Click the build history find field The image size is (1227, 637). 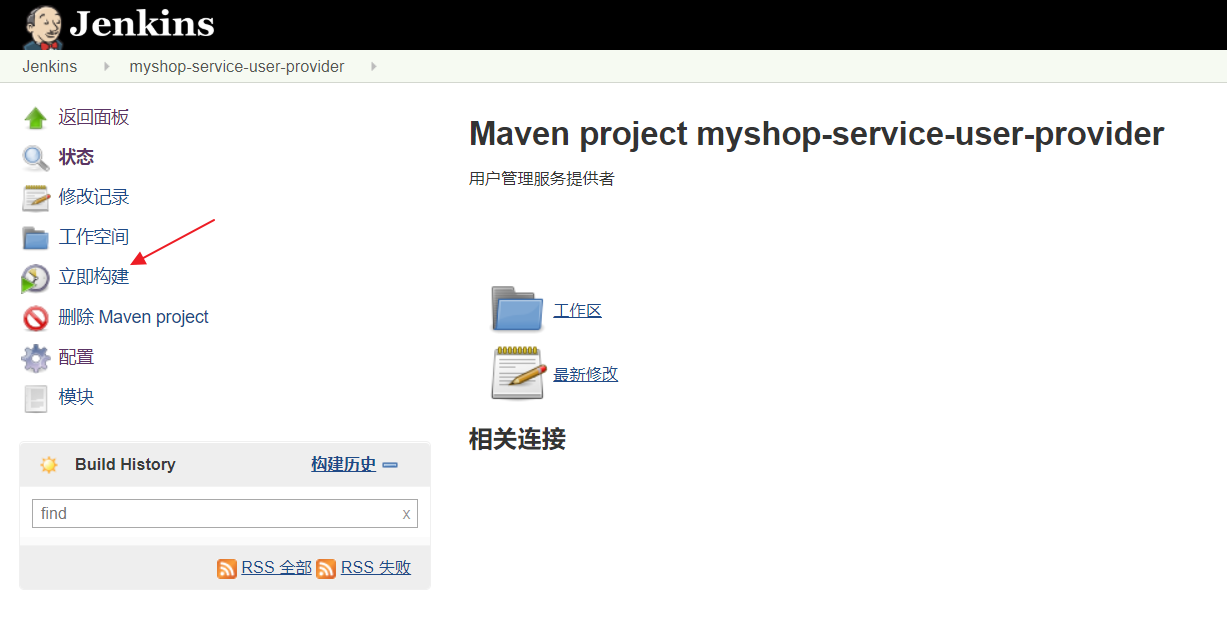[215, 514]
